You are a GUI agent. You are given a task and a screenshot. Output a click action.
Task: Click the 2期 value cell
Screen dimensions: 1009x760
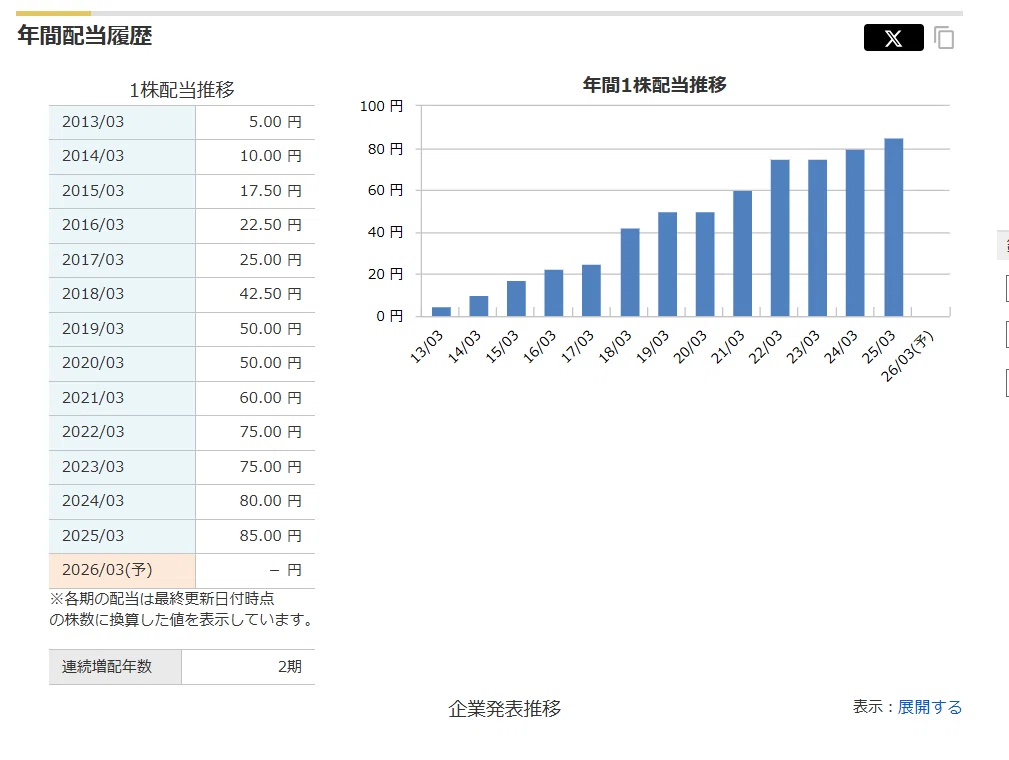tap(248, 667)
